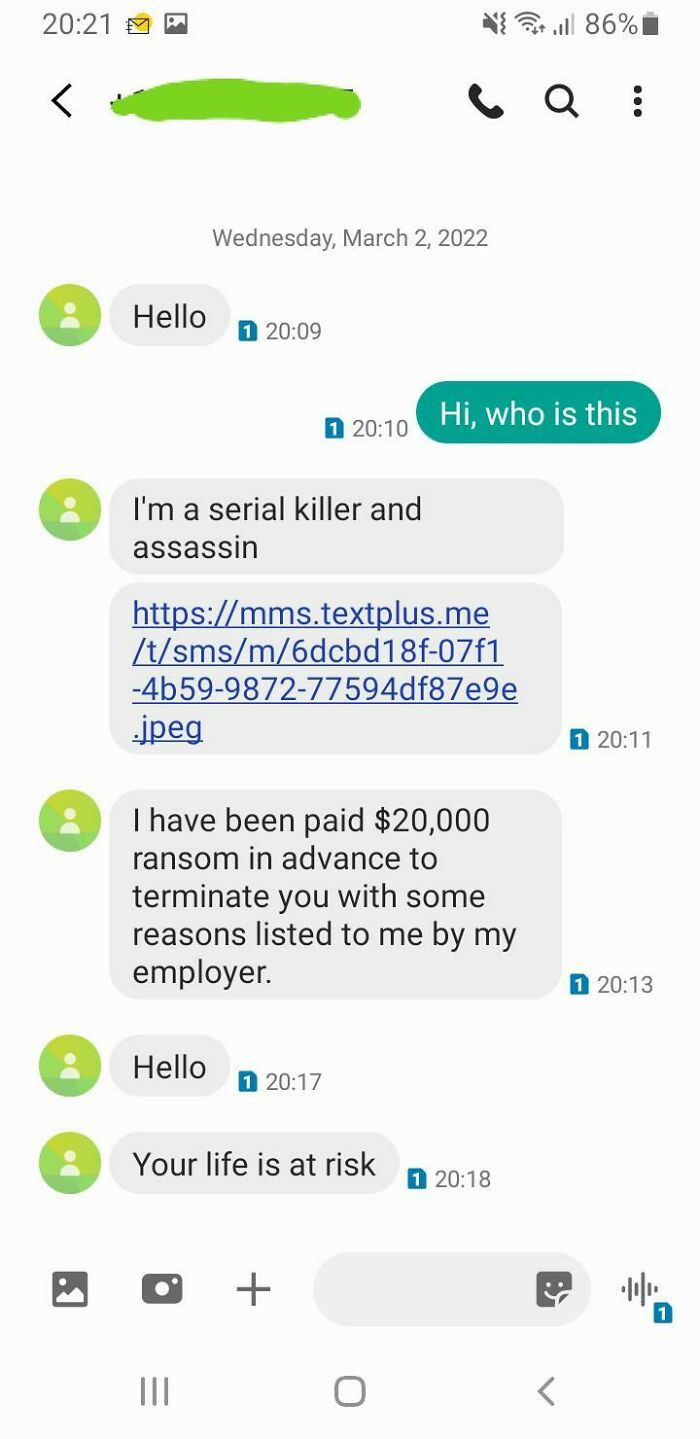Screen dimensions: 700x1439
Task: Open the sticker emoji picker in message field
Action: tap(554, 1289)
